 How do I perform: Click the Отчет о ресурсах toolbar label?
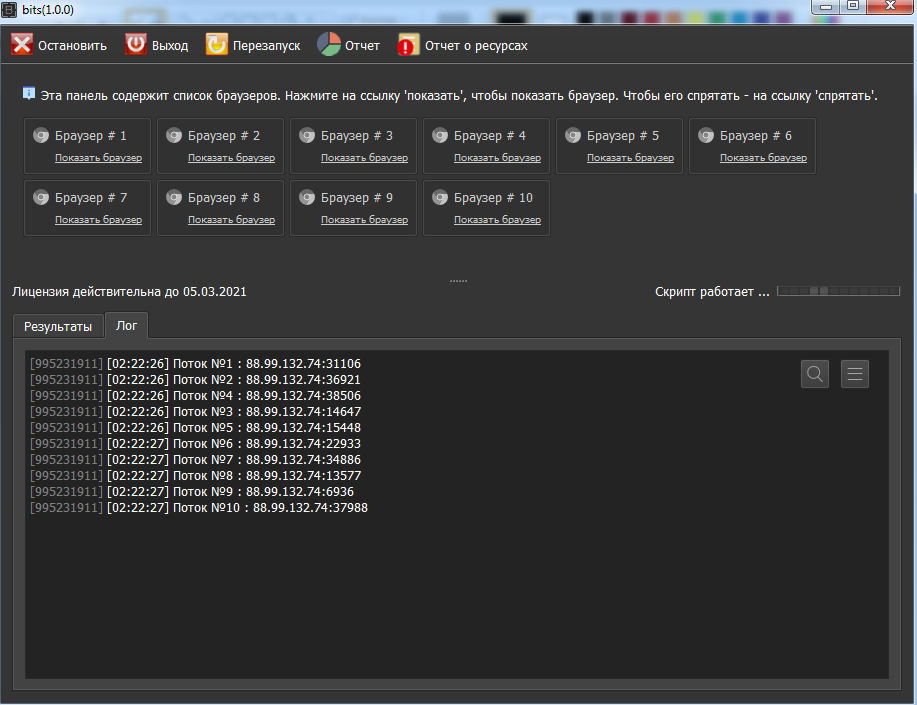476,46
